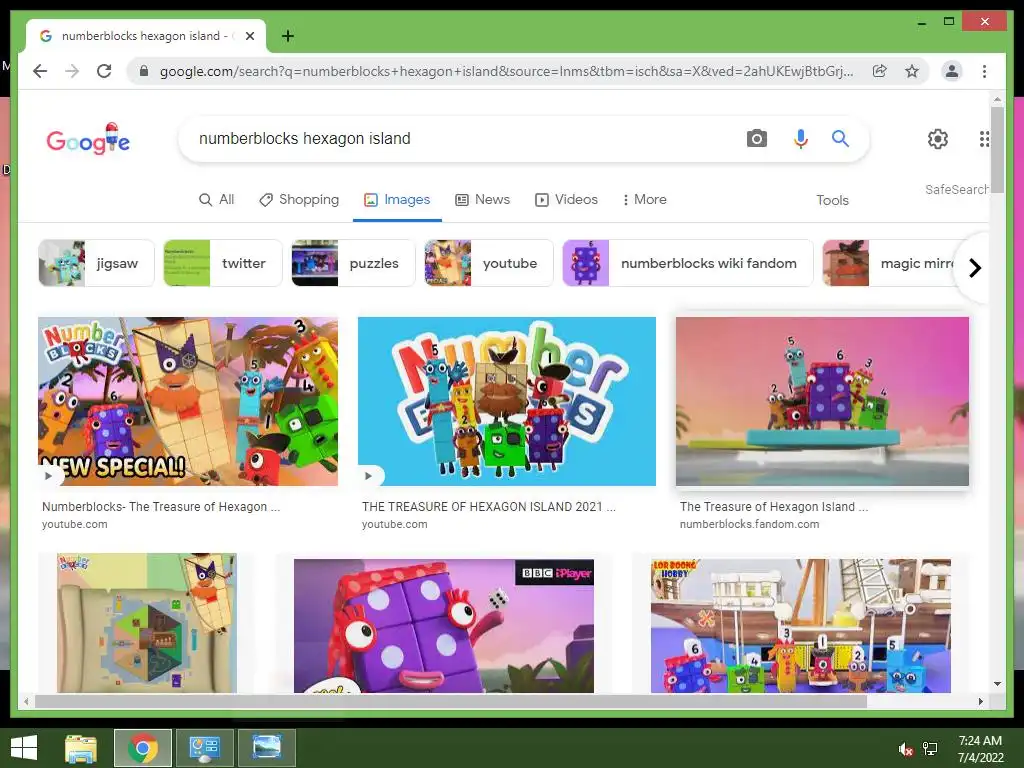
Task: Switch to the Shopping tab
Action: click(299, 200)
